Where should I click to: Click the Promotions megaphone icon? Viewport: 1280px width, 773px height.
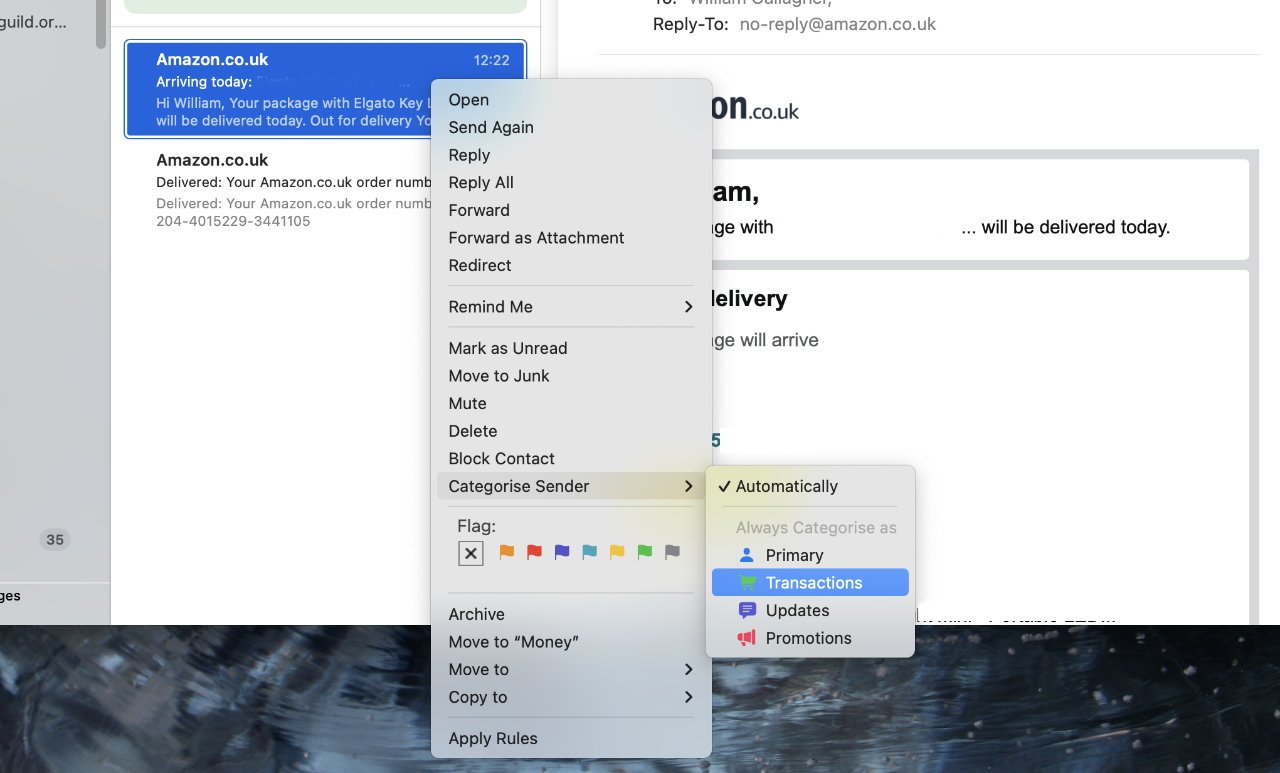pos(746,638)
